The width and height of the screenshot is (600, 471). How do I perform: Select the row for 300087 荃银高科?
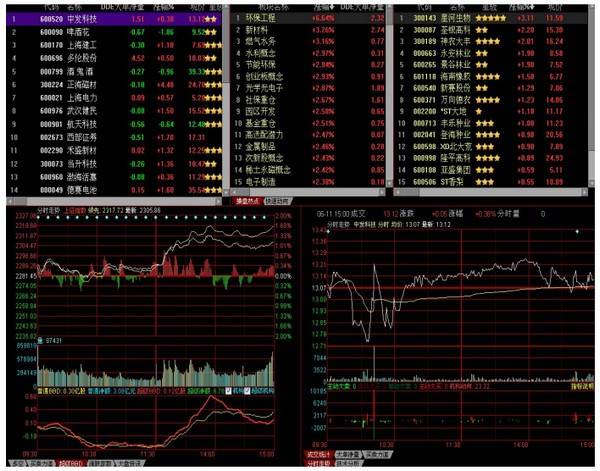tap(491, 30)
